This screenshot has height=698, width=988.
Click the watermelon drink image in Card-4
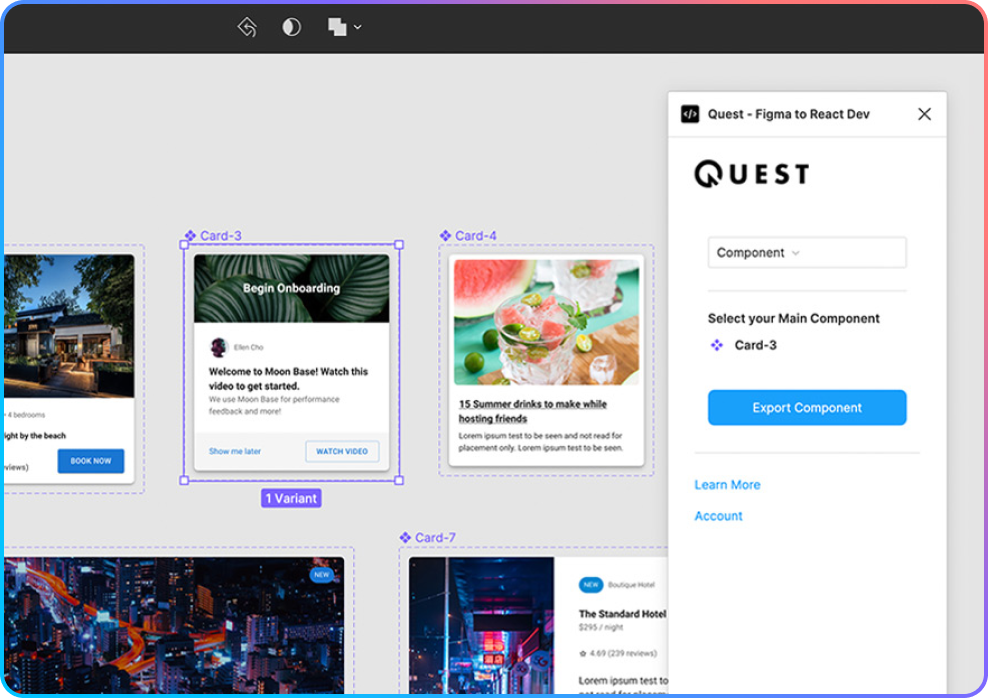click(x=546, y=322)
